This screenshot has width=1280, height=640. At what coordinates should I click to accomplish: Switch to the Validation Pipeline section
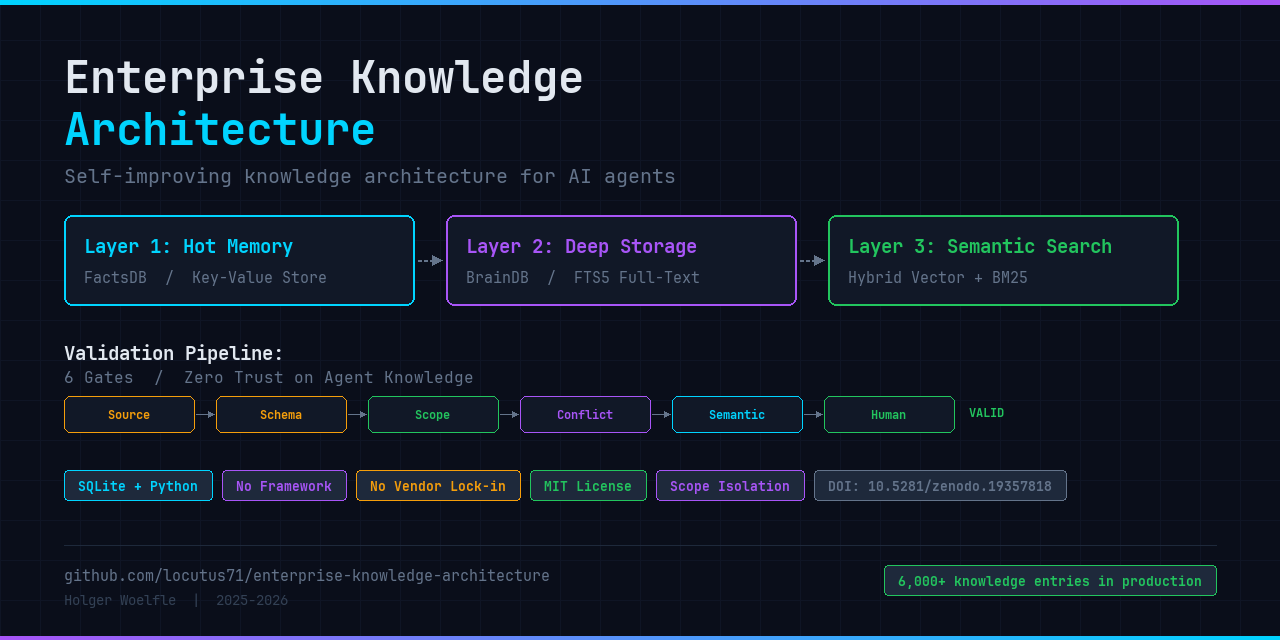pyautogui.click(x=173, y=353)
